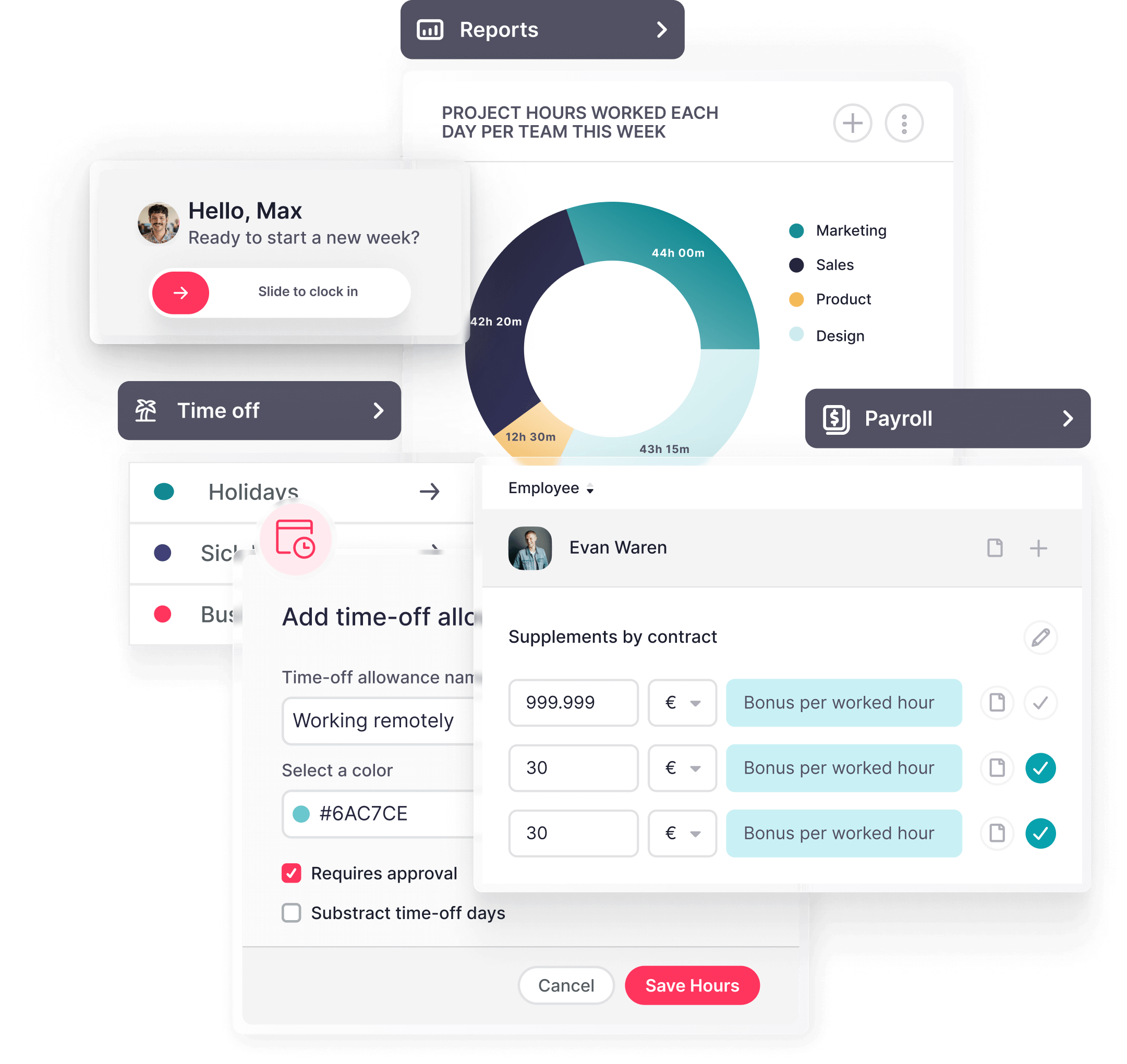Click the add icon next to Evan Waren

point(1039,548)
